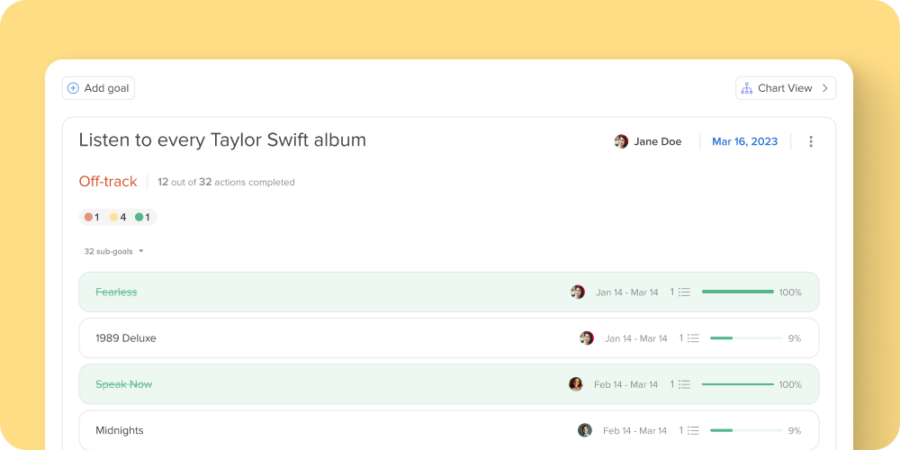This screenshot has width=900, height=450.
Task: Click the green status count indicator
Action: (142, 217)
